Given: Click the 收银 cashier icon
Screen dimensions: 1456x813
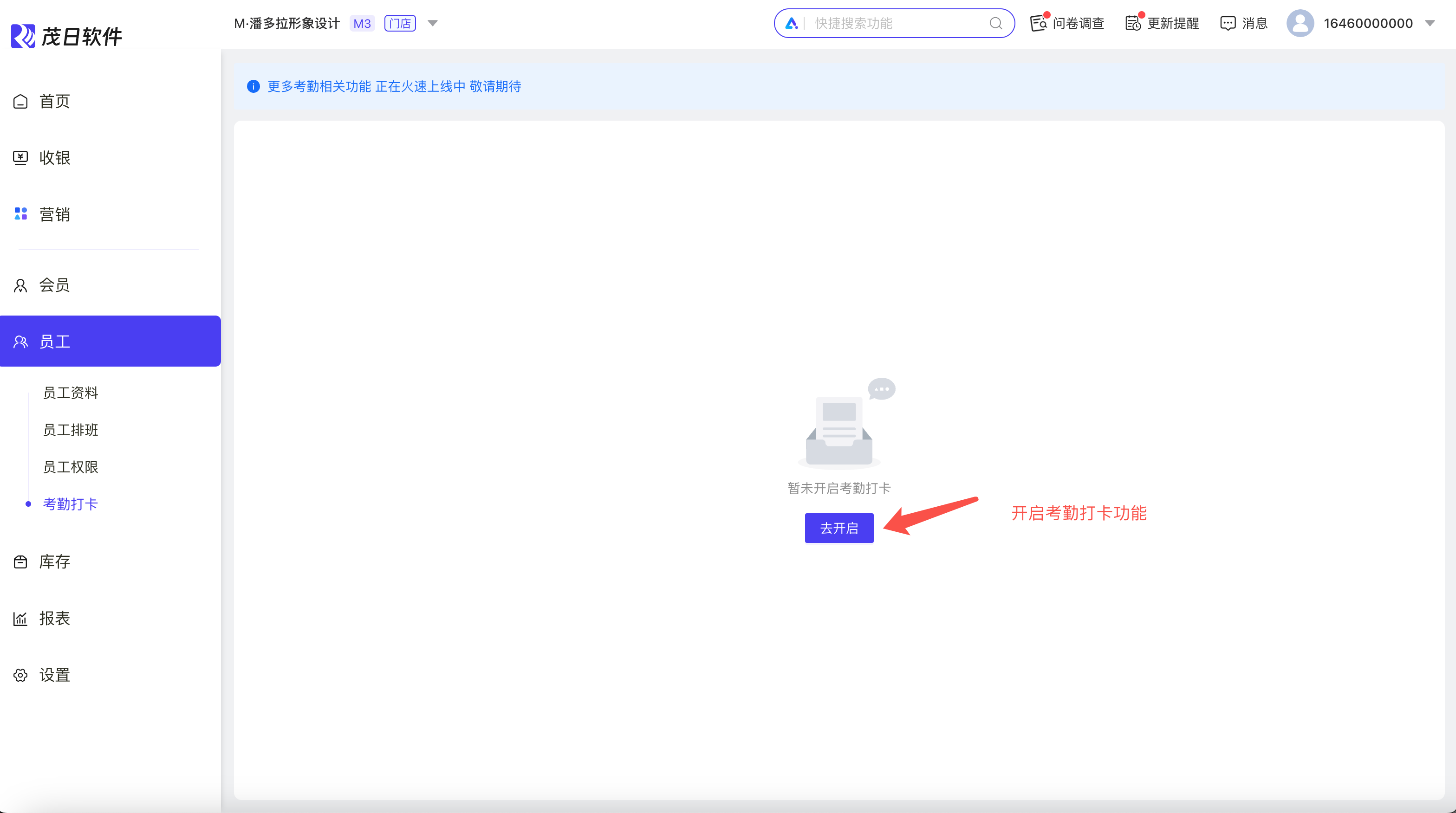Looking at the screenshot, I should 20,158.
